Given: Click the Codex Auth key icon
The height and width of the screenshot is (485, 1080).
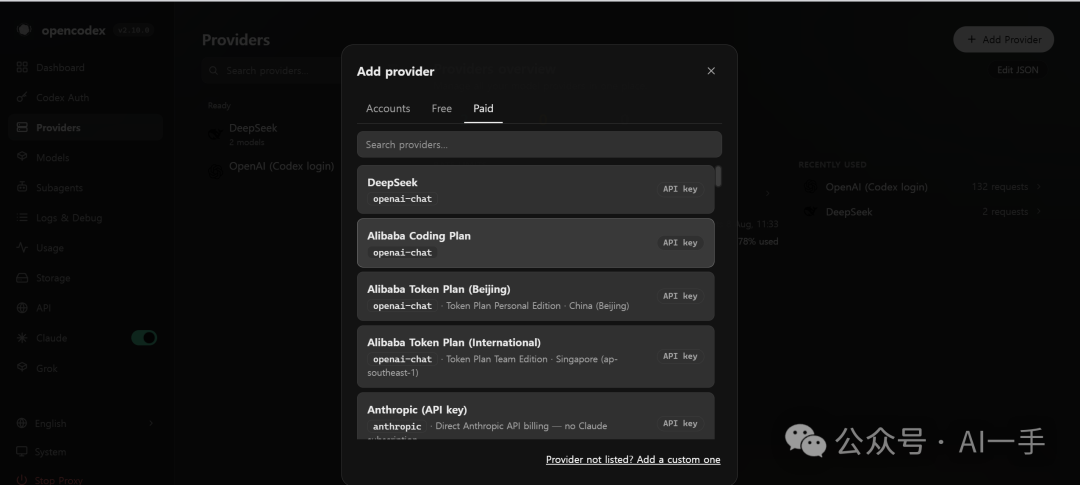Looking at the screenshot, I should pos(22,97).
